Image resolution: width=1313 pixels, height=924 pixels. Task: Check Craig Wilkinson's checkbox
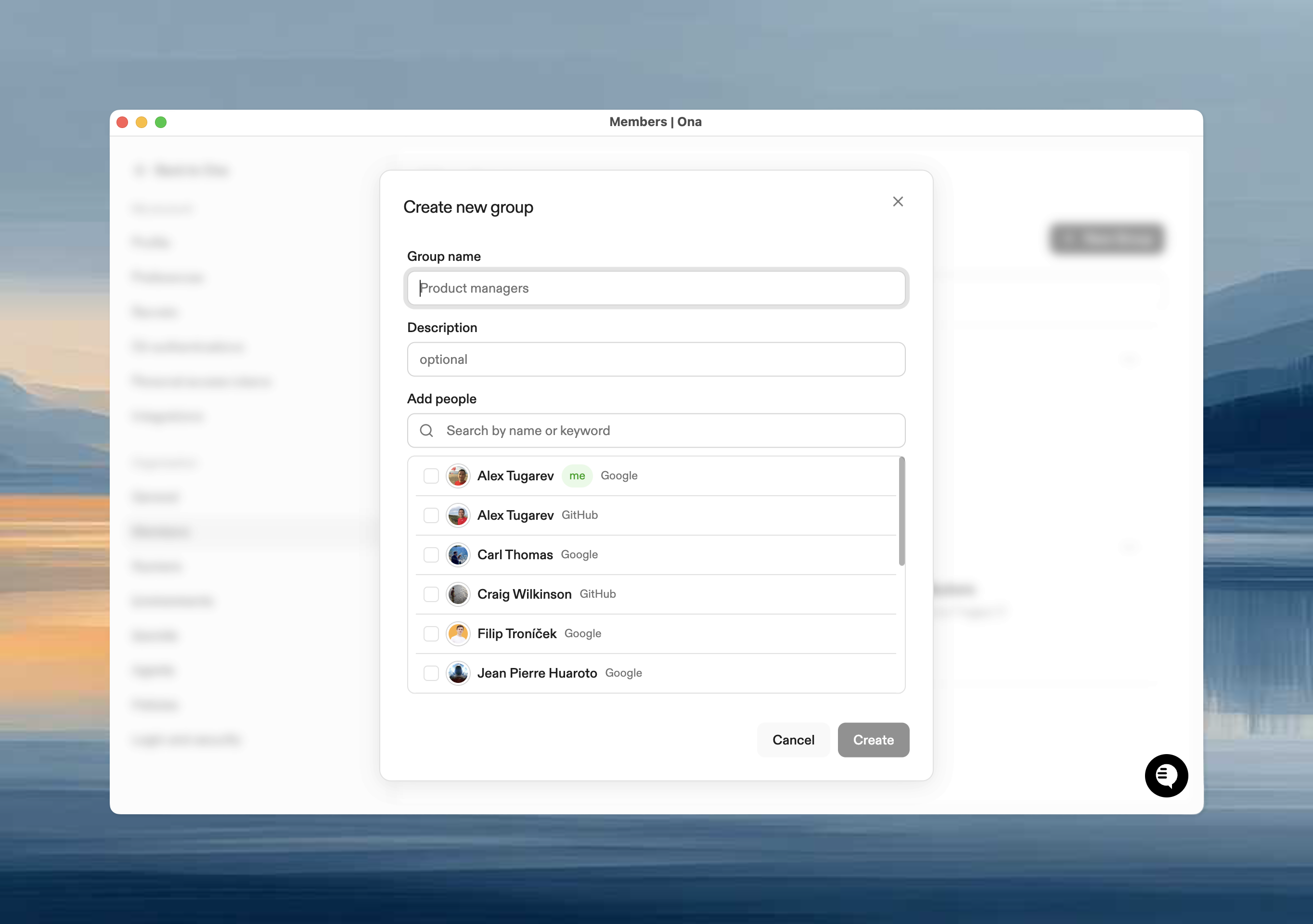point(431,594)
